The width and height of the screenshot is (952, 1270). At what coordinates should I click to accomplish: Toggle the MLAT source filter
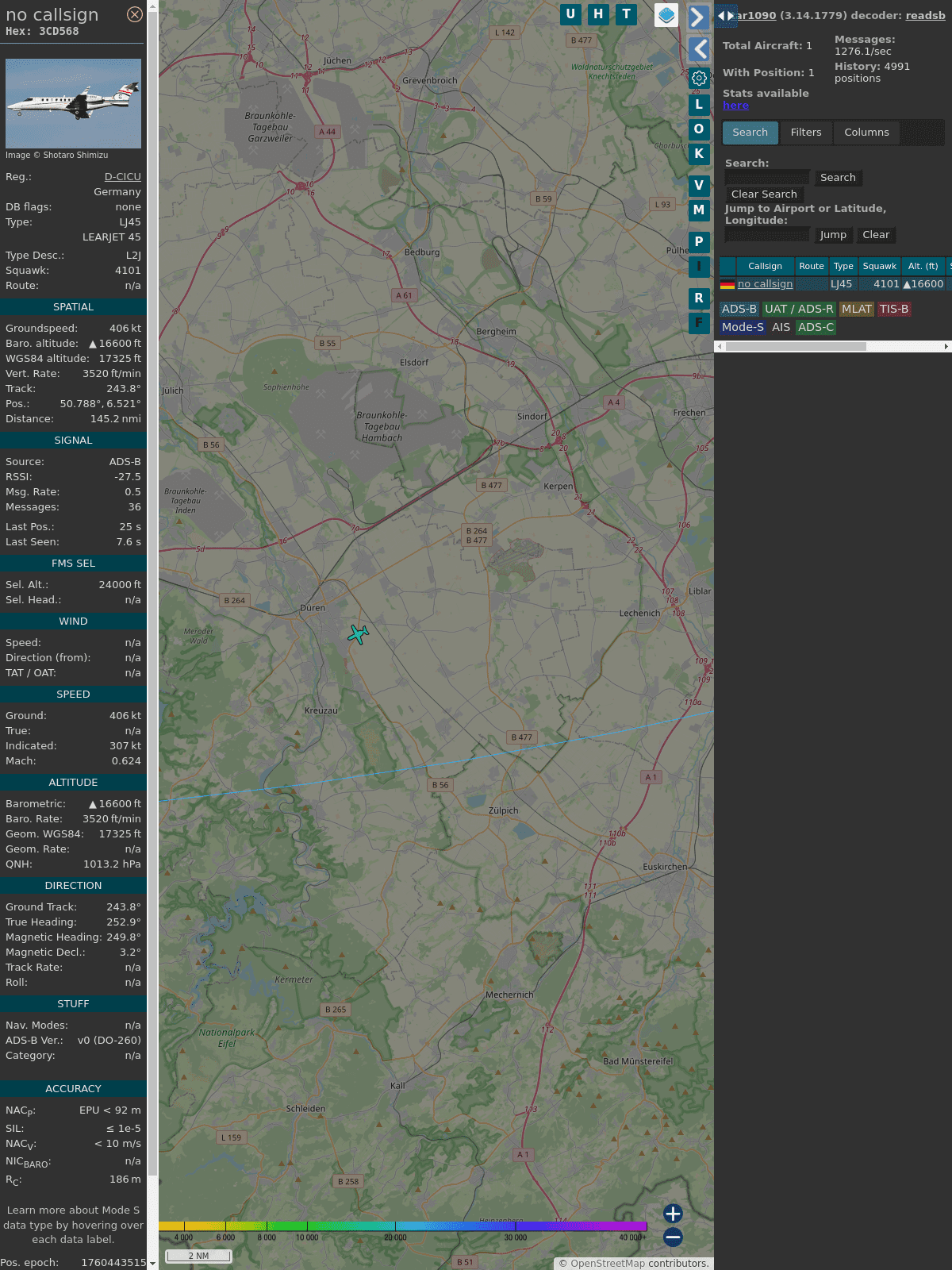[857, 310]
